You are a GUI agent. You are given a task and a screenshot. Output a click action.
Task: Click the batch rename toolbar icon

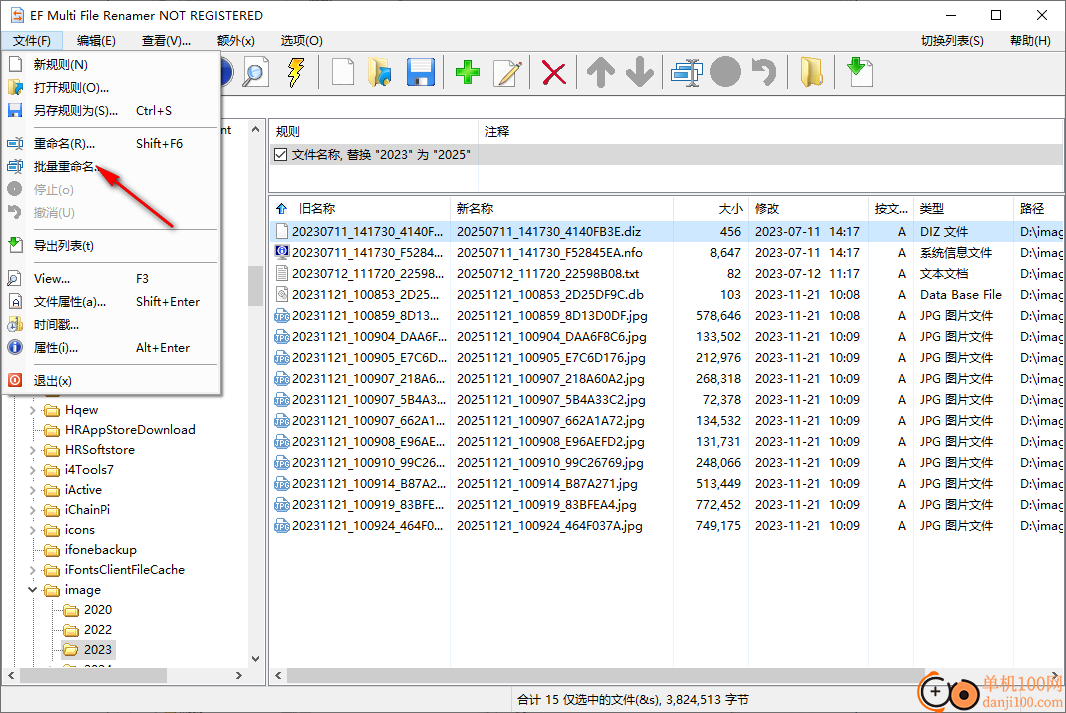[x=687, y=72]
